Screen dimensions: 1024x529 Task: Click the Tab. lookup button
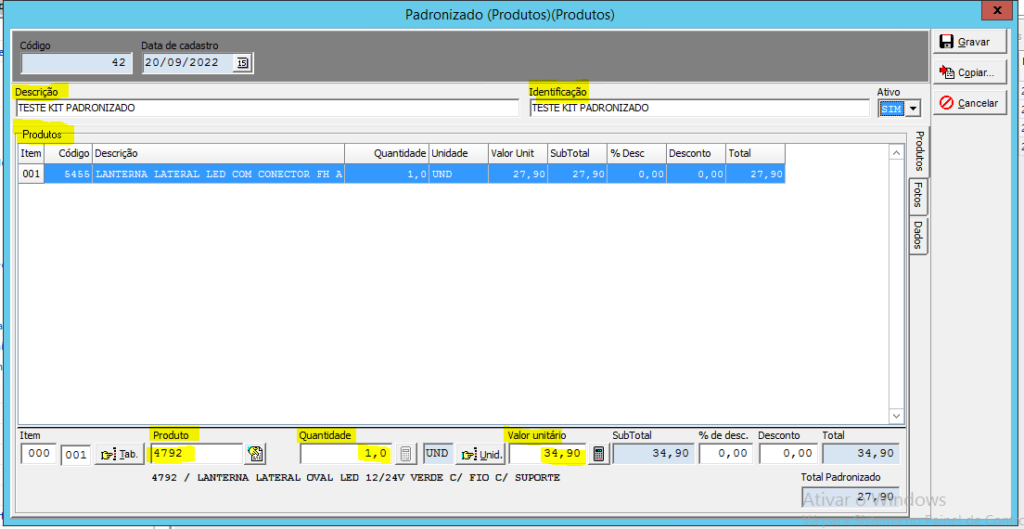[120, 454]
